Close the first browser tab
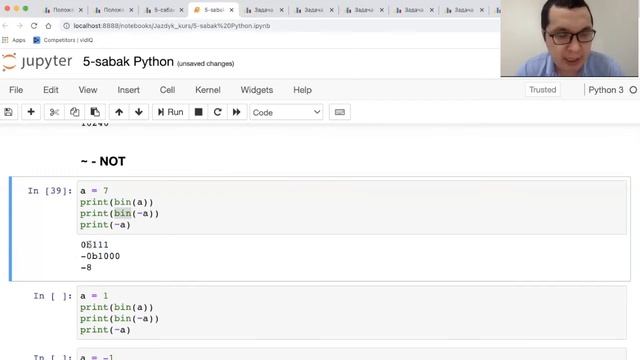The width and height of the screenshot is (640, 360). (x=80, y=10)
